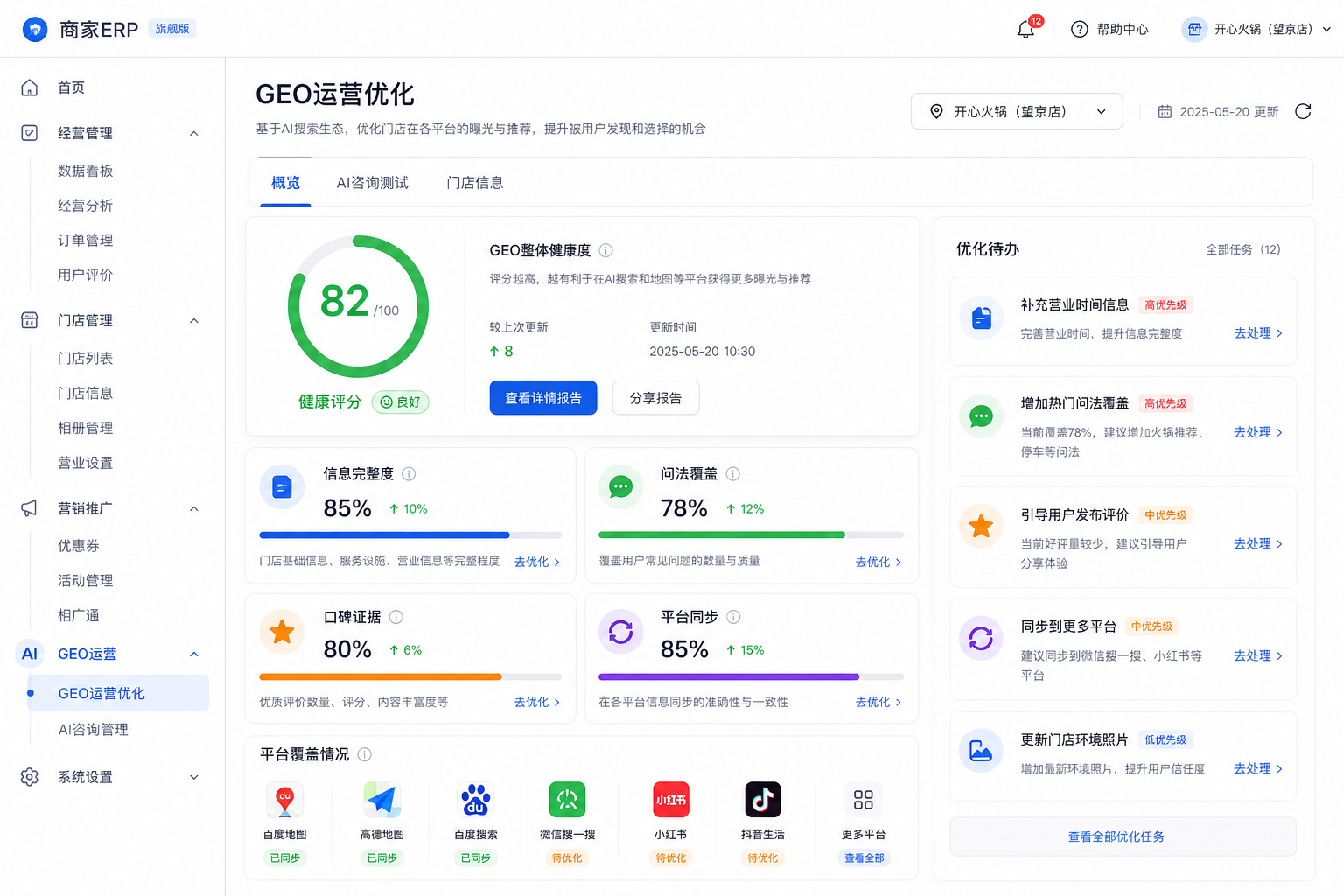Screen dimensions: 1344x896
Task: Click the 查看全部 tag under 更多平台
Action: tap(864, 858)
